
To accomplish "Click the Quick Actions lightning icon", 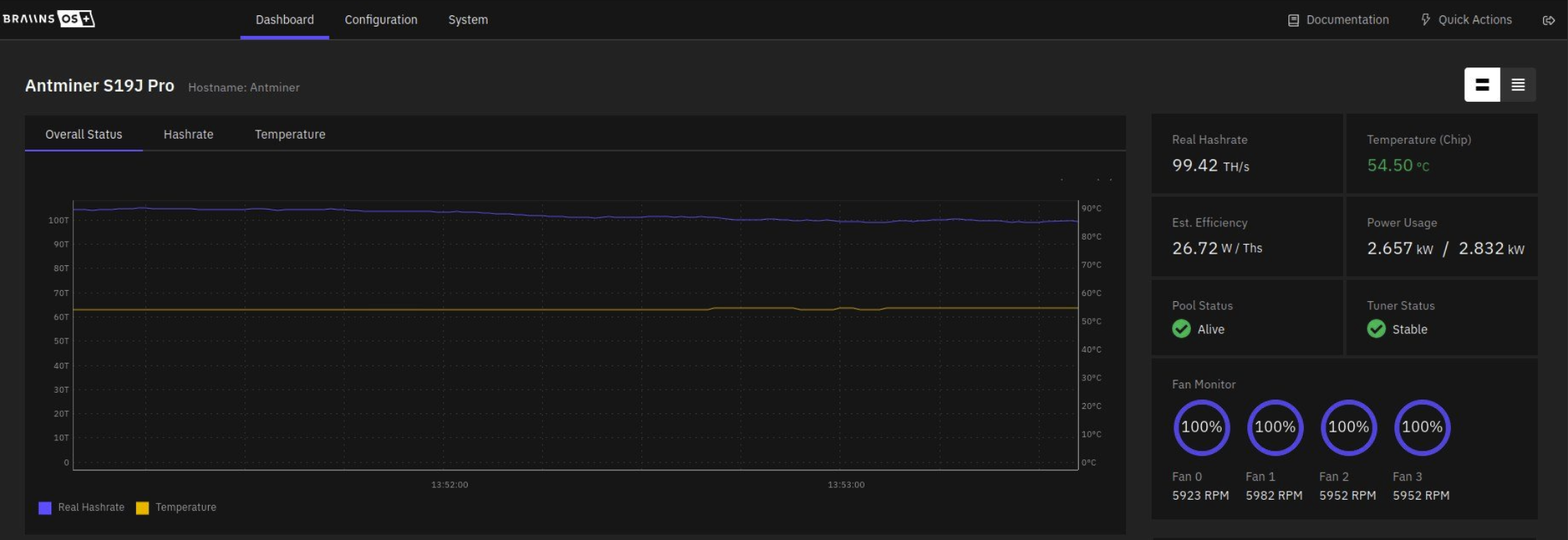I will (1425, 20).
